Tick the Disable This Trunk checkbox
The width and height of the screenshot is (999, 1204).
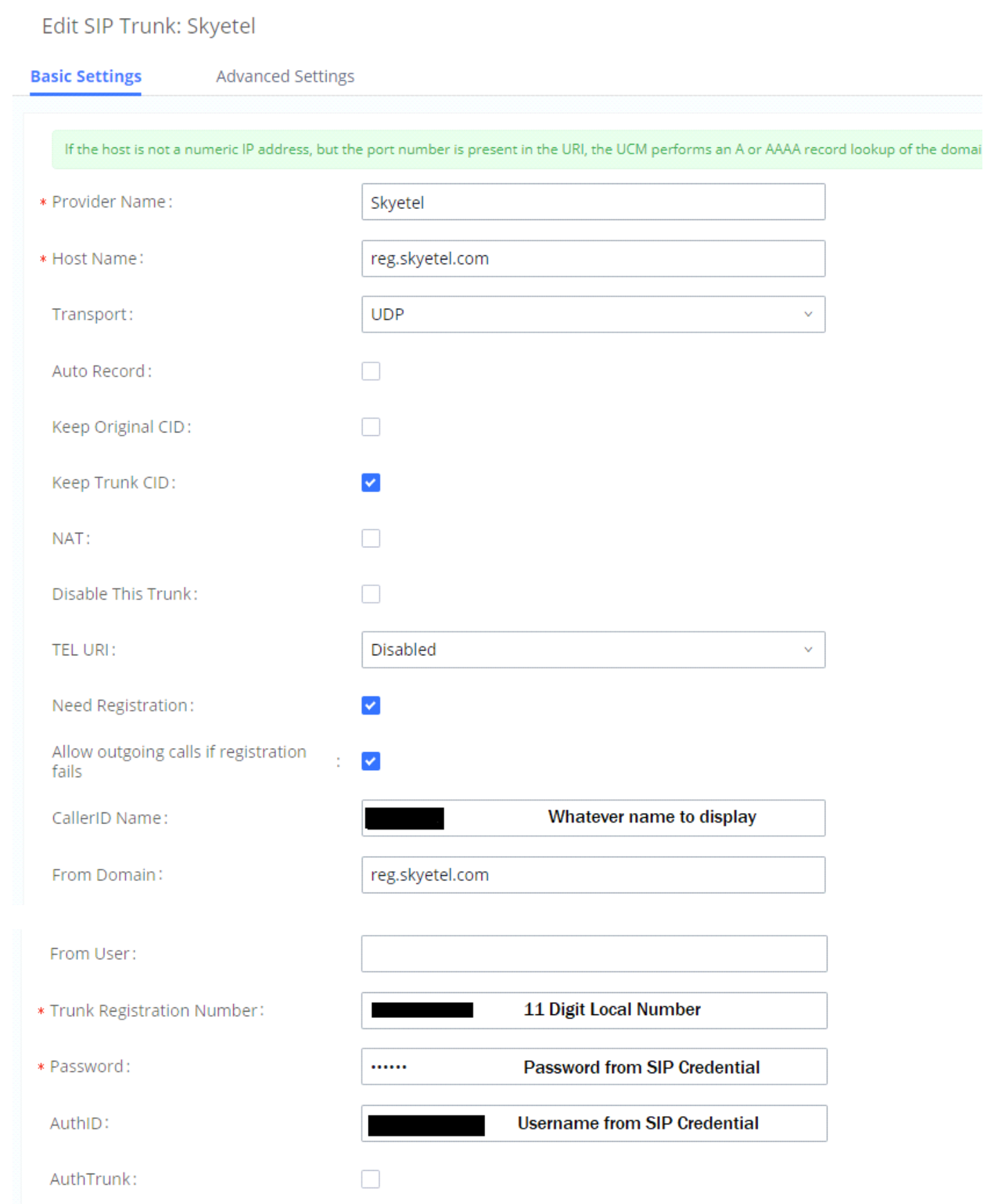point(371,594)
